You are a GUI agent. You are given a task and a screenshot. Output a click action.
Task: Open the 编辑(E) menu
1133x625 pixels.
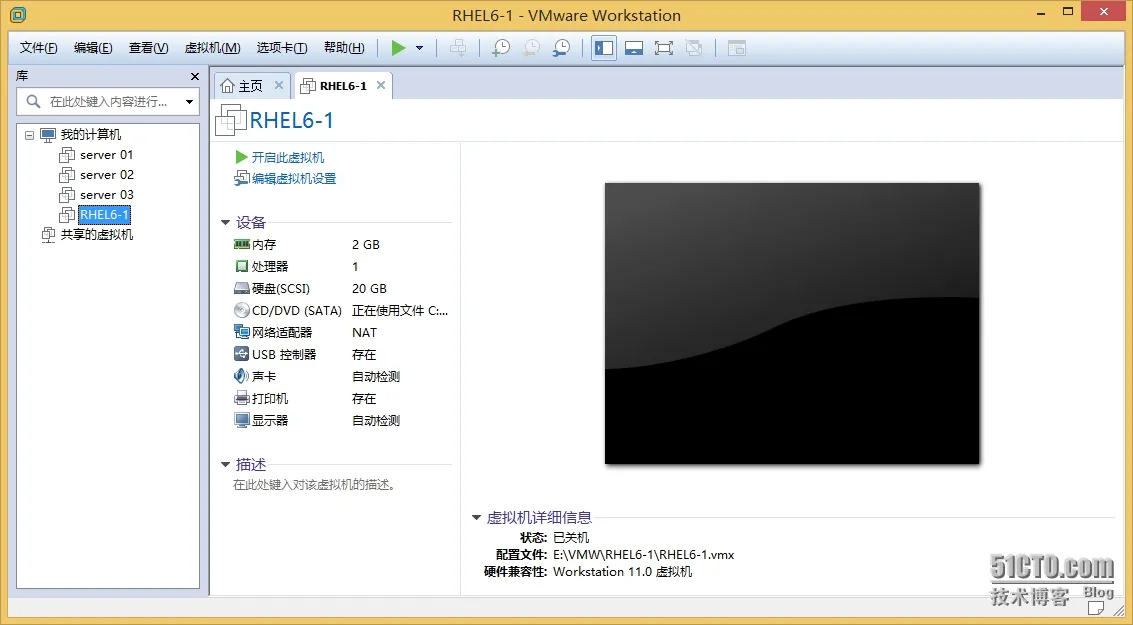click(93, 48)
